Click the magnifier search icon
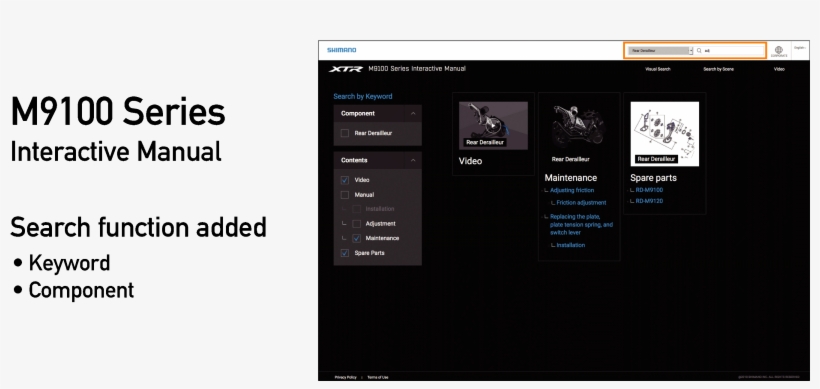Viewport: 820px width, 389px height. click(699, 51)
